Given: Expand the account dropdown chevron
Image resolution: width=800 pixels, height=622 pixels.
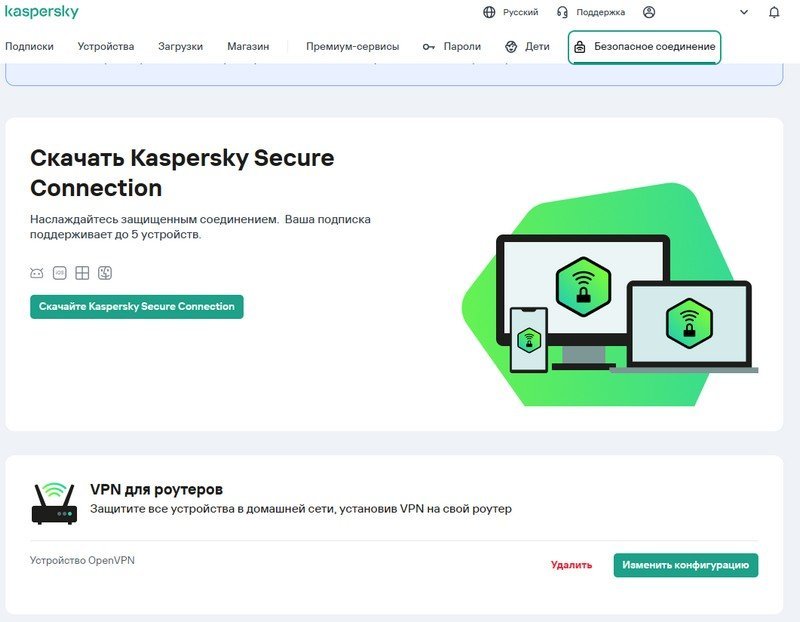Looking at the screenshot, I should click(744, 12).
